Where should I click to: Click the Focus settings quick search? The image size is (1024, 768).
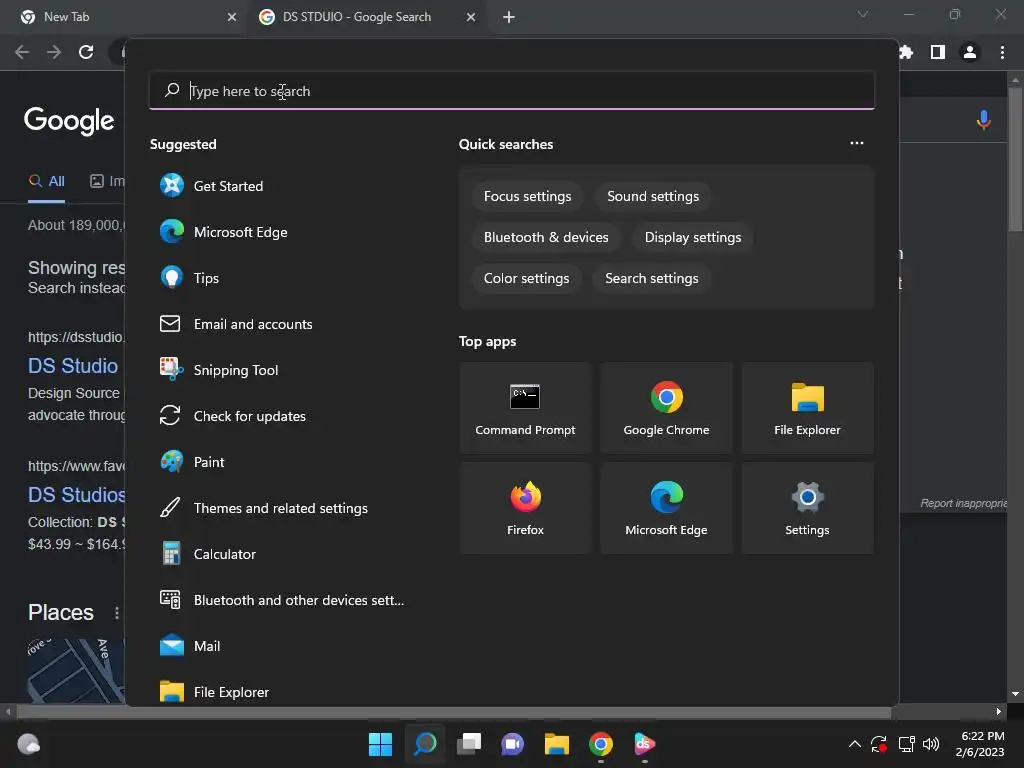pyautogui.click(x=527, y=197)
